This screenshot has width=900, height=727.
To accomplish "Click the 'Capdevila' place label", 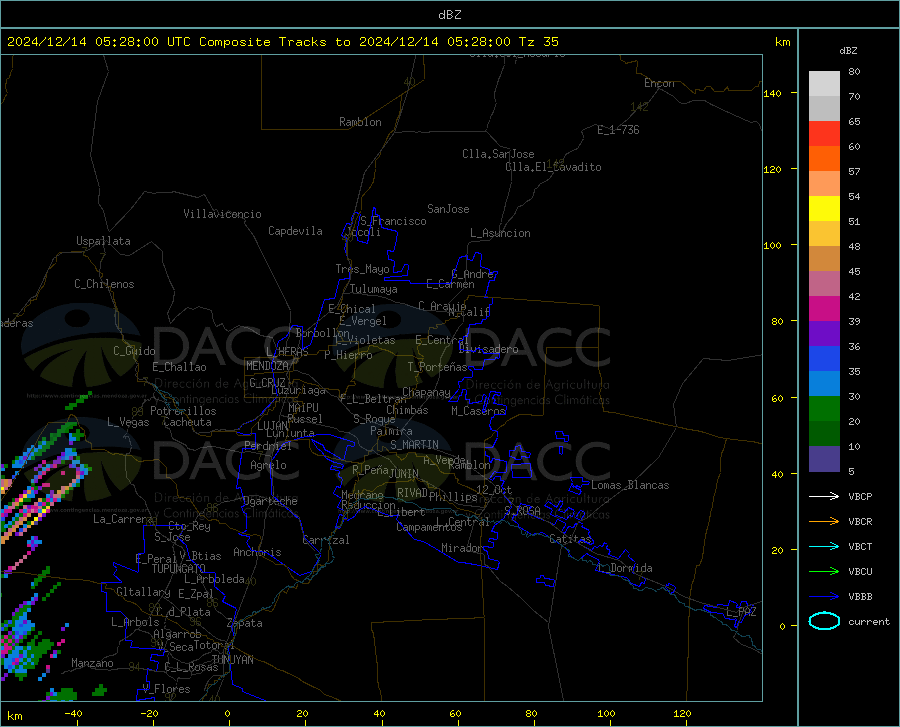I will click(295, 231).
